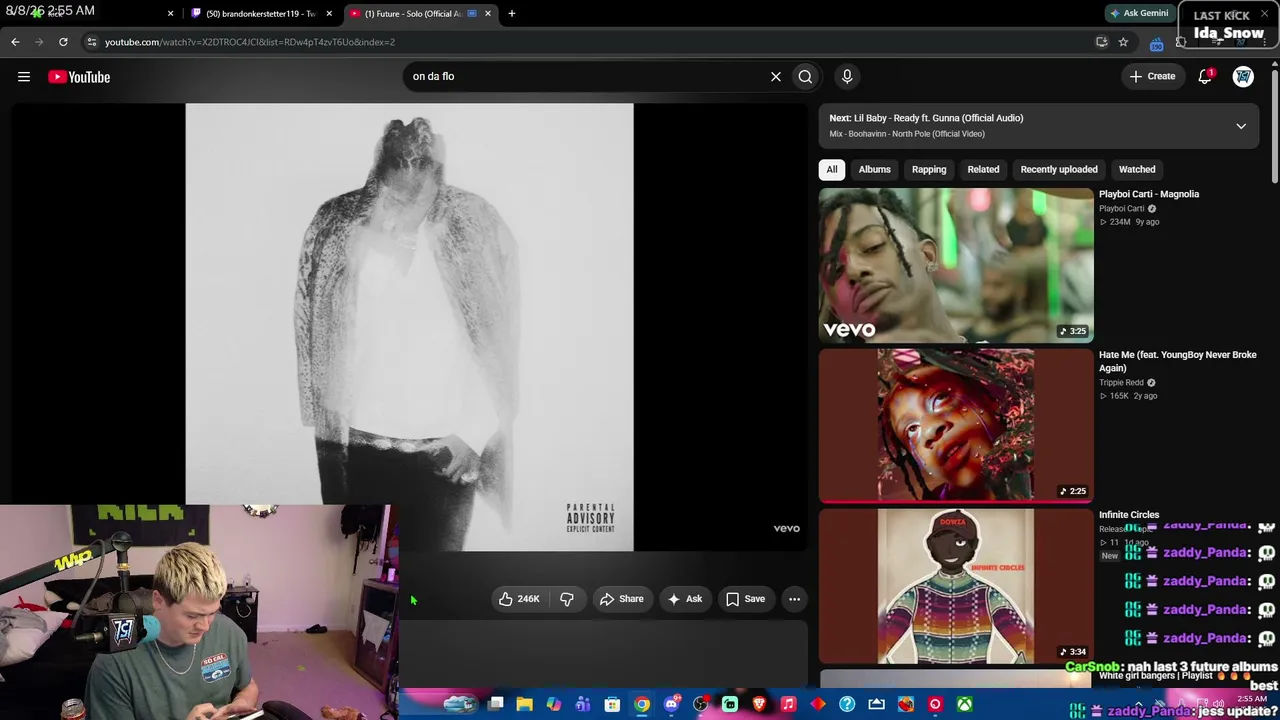
Task: Select the All filter chip
Action: pos(831,169)
